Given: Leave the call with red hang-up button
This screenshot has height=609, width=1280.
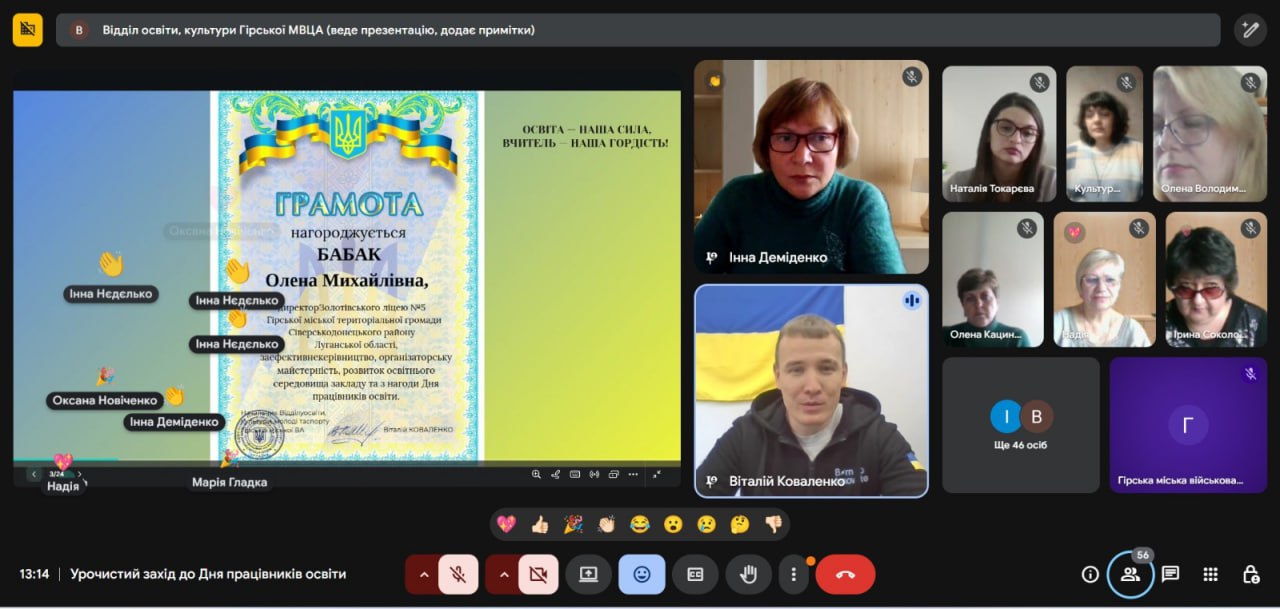Looking at the screenshot, I should click(x=845, y=574).
